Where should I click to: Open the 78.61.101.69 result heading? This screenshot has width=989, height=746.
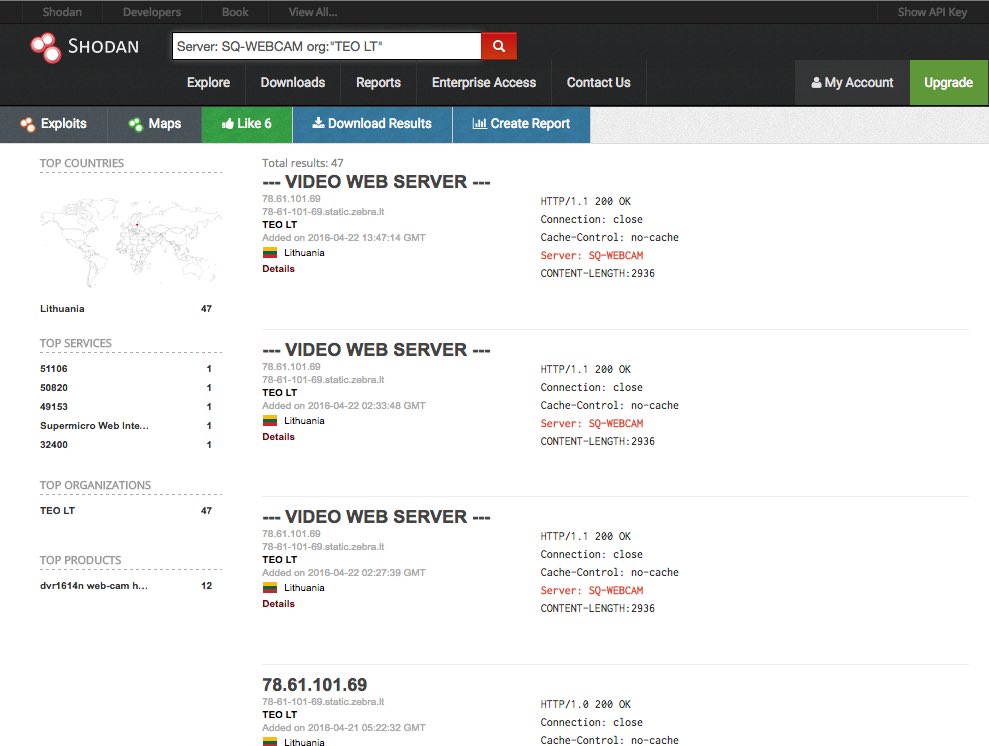click(314, 684)
